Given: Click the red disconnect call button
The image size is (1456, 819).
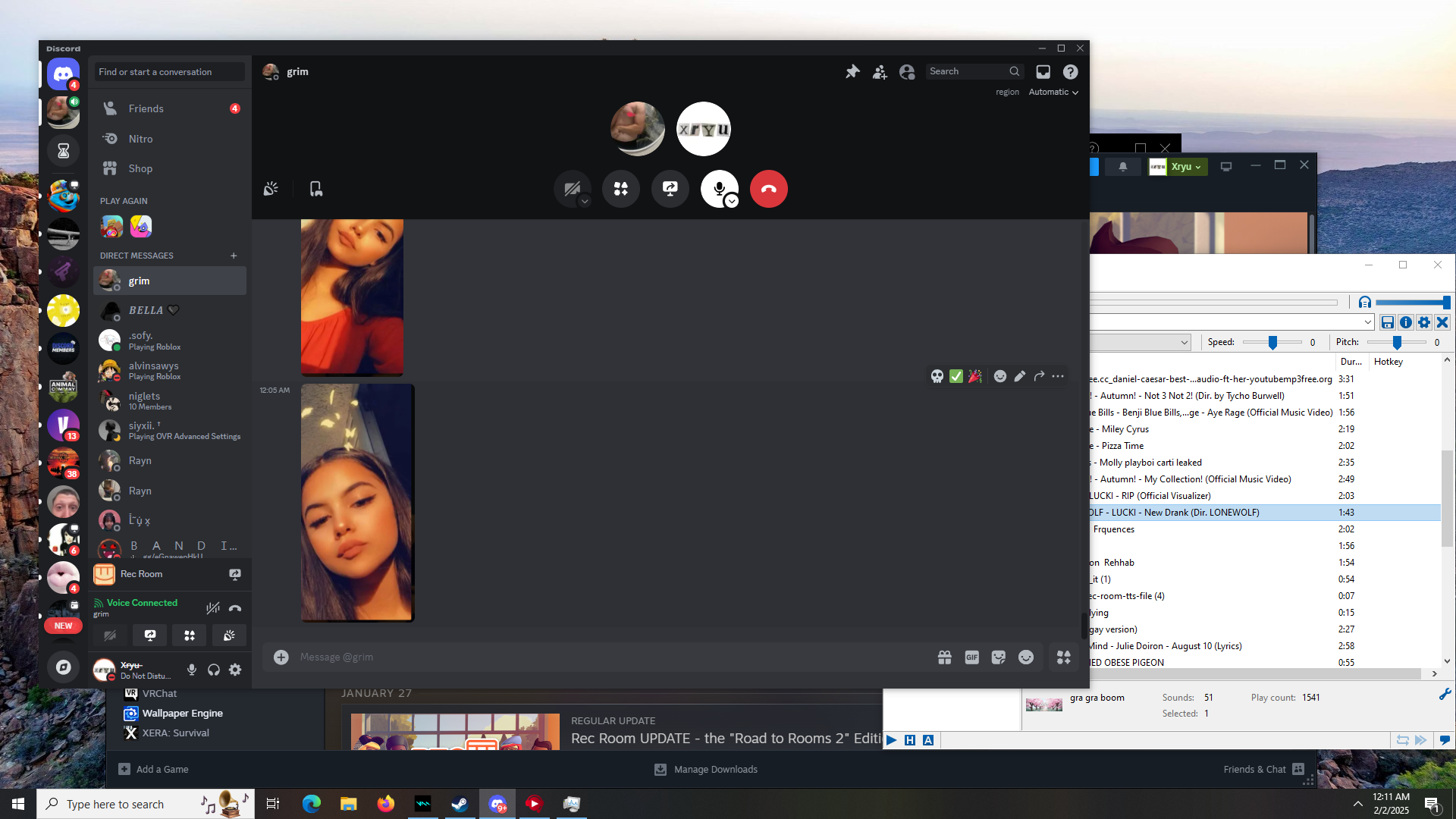Looking at the screenshot, I should 768,189.
